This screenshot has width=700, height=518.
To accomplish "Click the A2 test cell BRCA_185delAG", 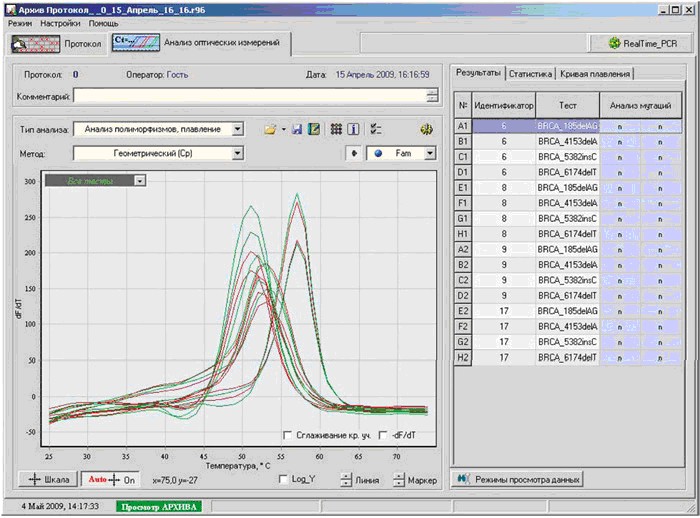I will click(x=567, y=249).
